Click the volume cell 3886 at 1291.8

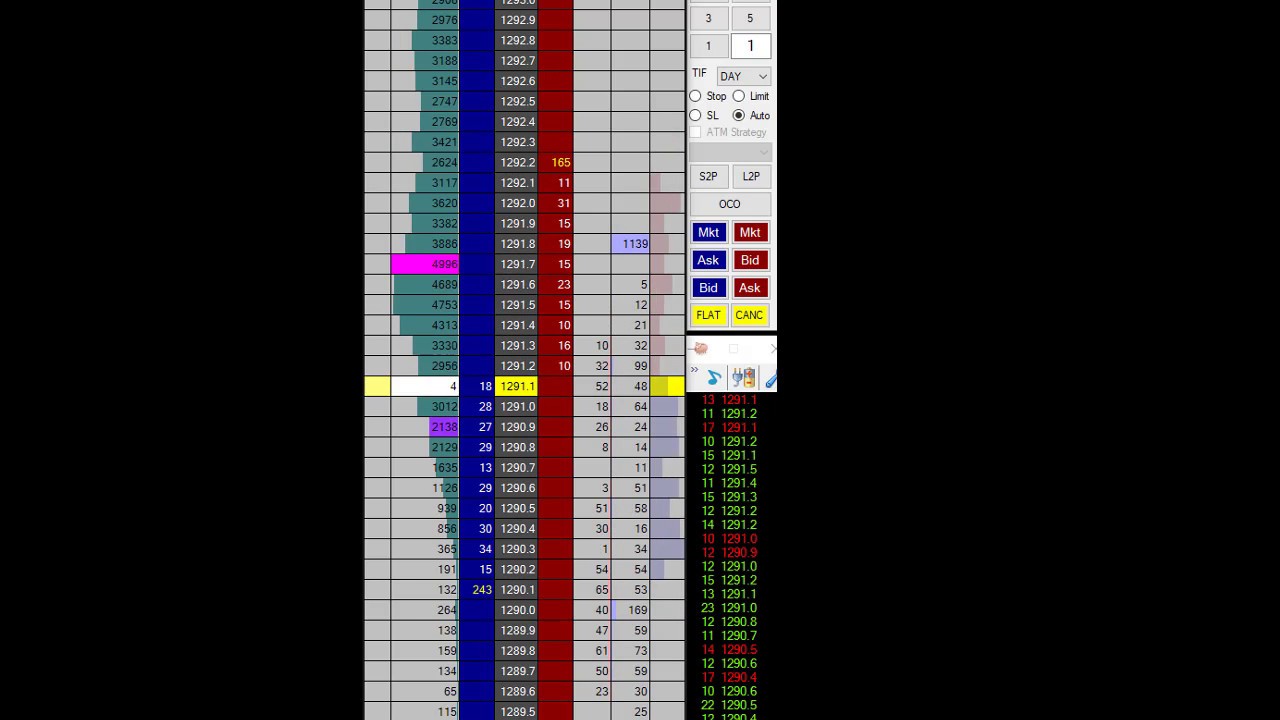(425, 244)
